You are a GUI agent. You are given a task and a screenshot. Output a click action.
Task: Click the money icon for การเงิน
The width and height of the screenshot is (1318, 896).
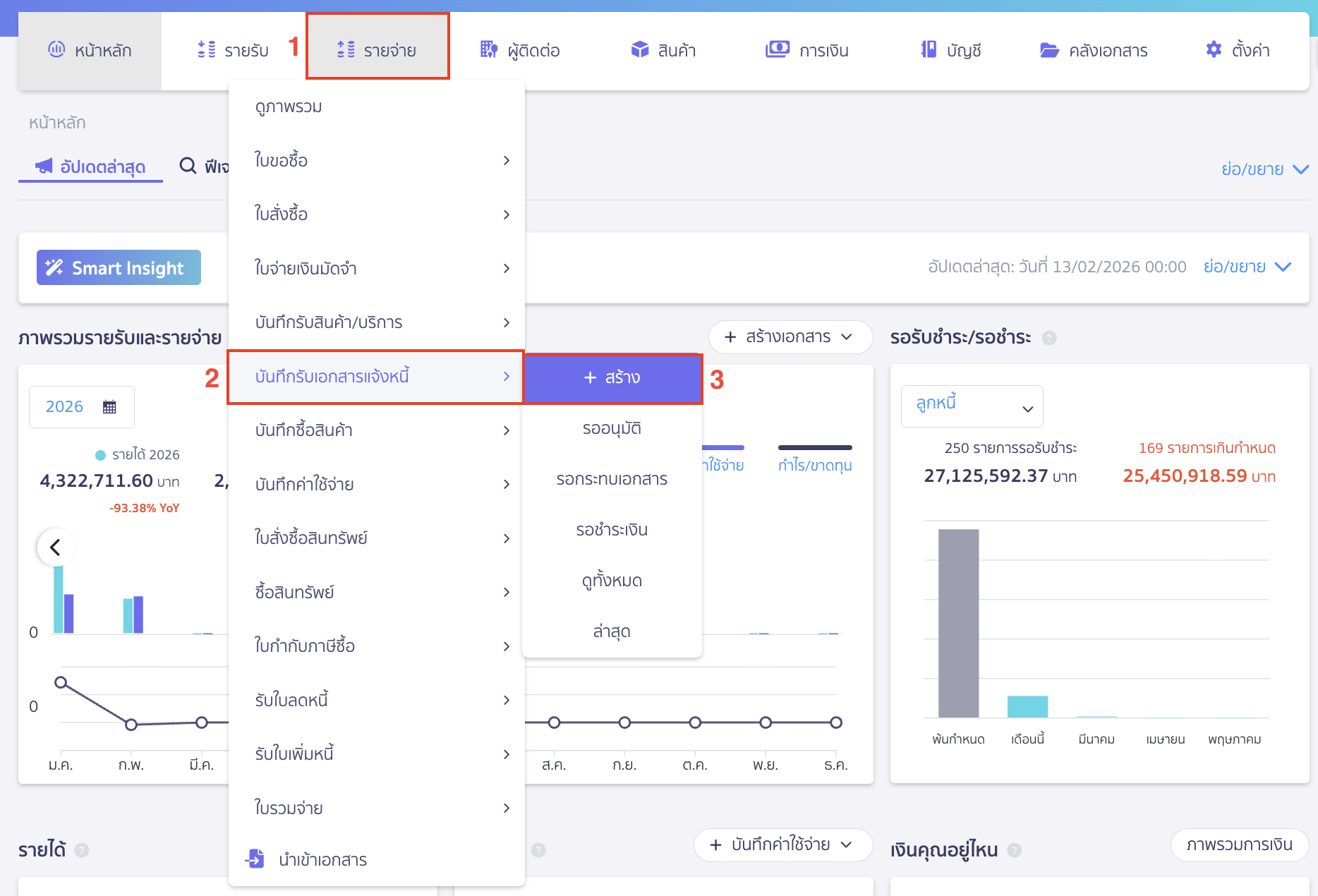coord(777,49)
